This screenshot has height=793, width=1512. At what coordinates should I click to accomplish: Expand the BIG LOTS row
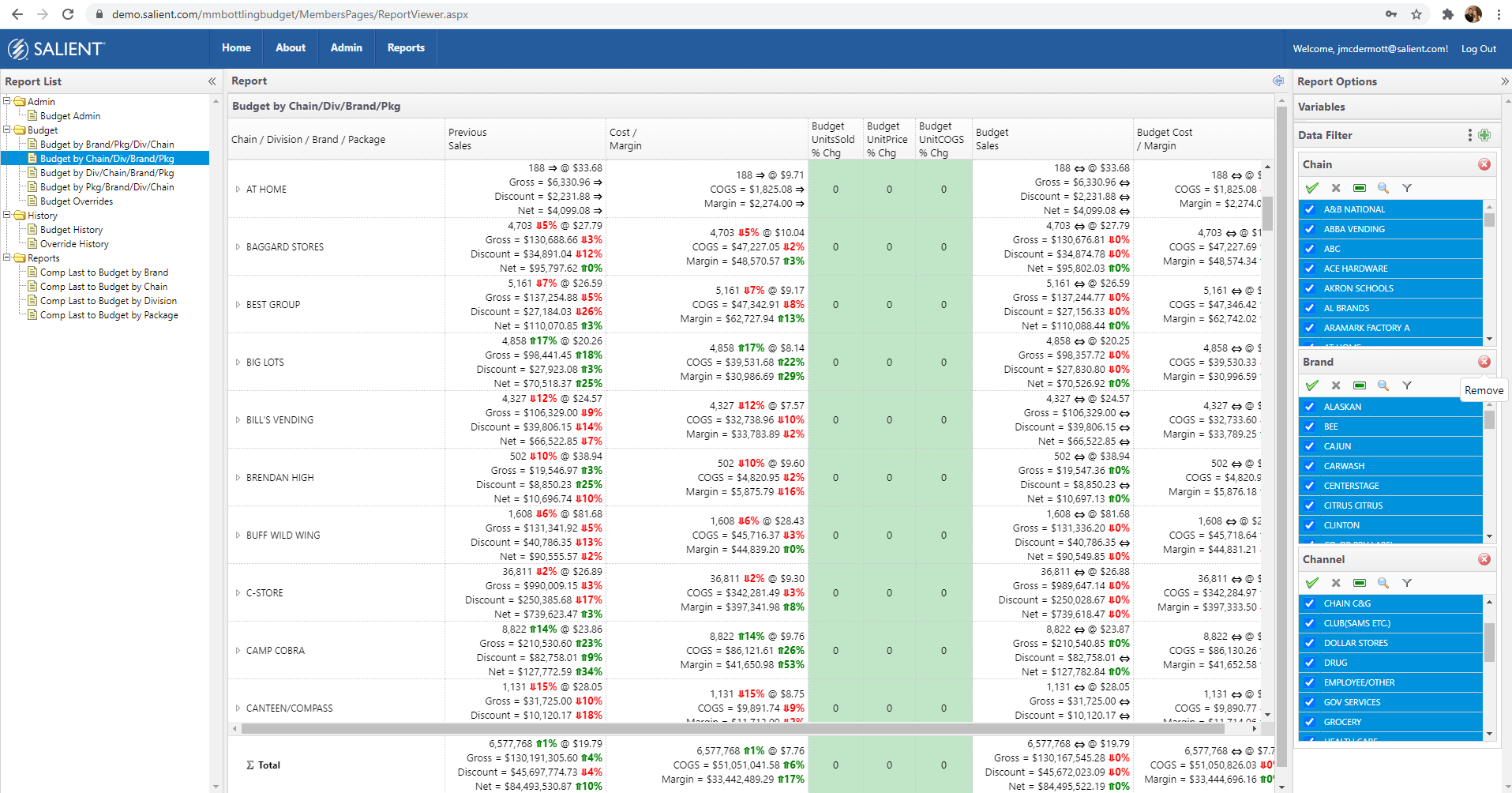238,363
